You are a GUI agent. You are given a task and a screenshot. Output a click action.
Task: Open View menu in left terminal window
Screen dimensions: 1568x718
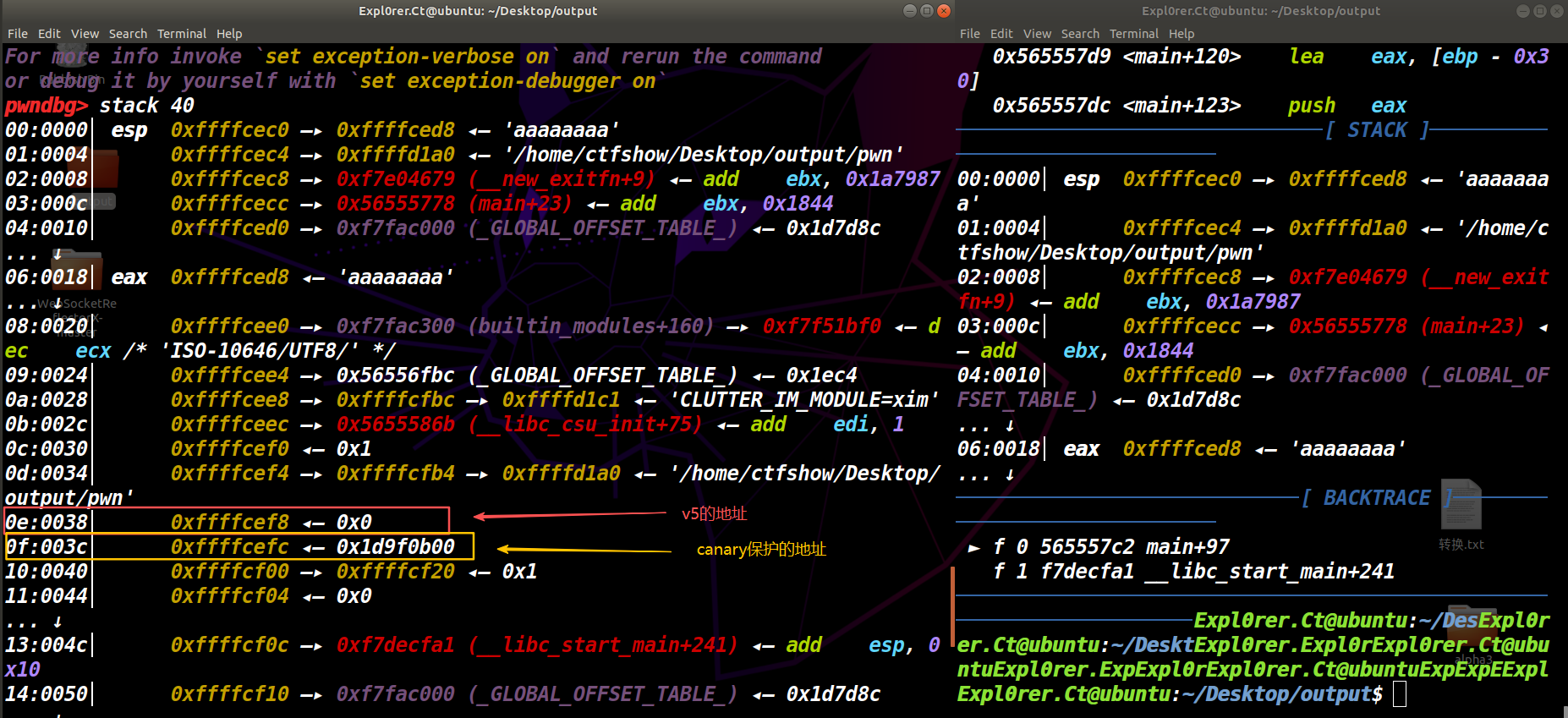85,34
